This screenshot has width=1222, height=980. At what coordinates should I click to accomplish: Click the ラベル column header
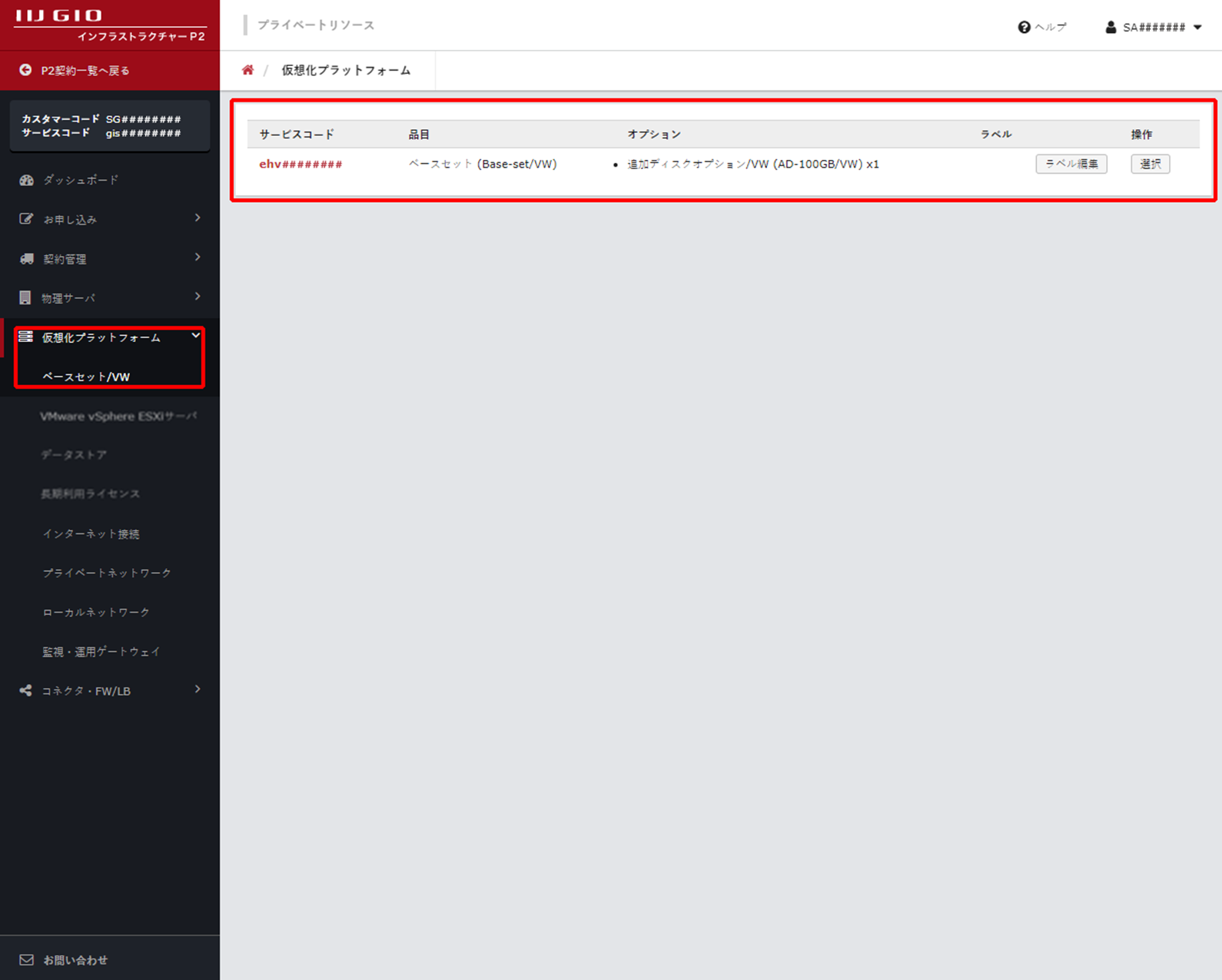[x=996, y=135]
